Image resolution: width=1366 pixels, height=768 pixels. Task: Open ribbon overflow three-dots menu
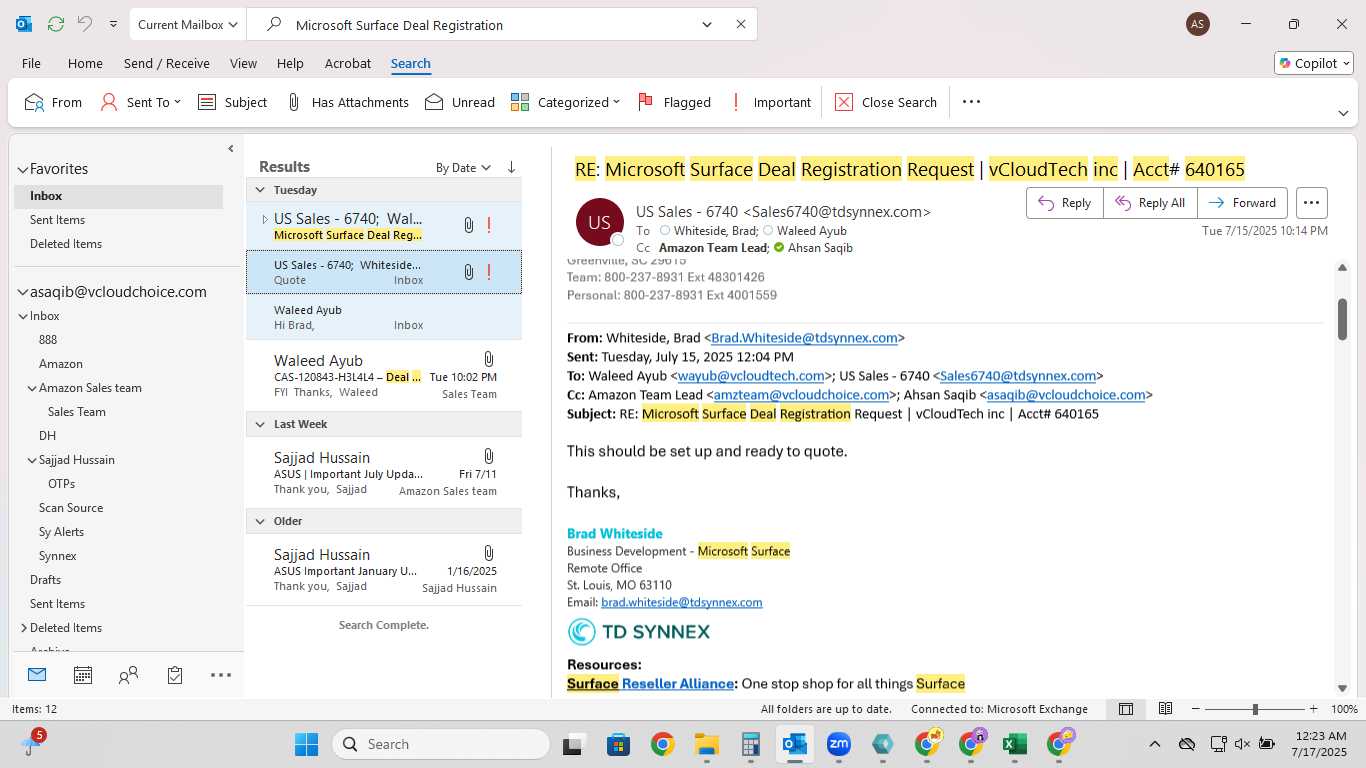(x=971, y=102)
